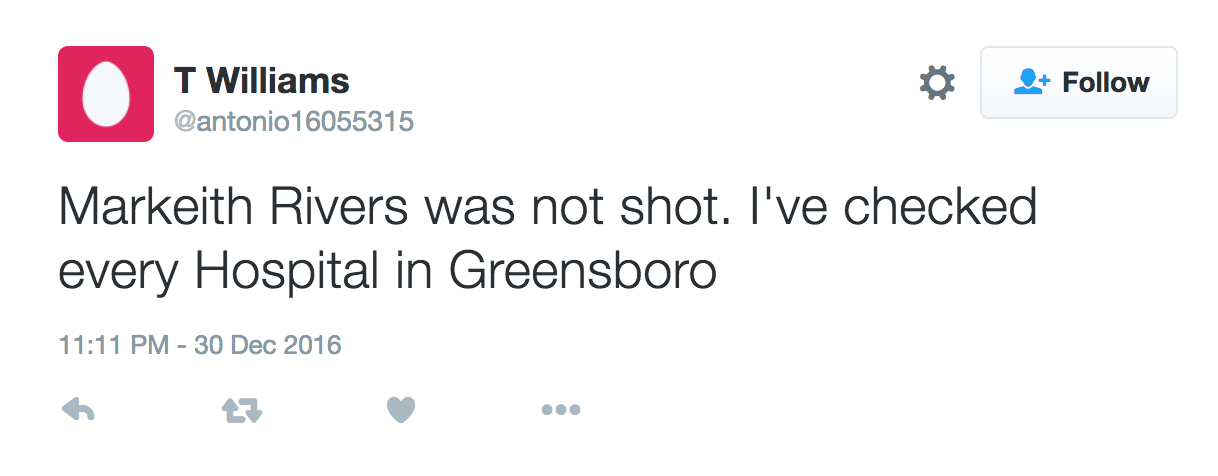This screenshot has height=476, width=1218.
Task: Click the "30 Dec 2016" date text
Action: [267, 346]
